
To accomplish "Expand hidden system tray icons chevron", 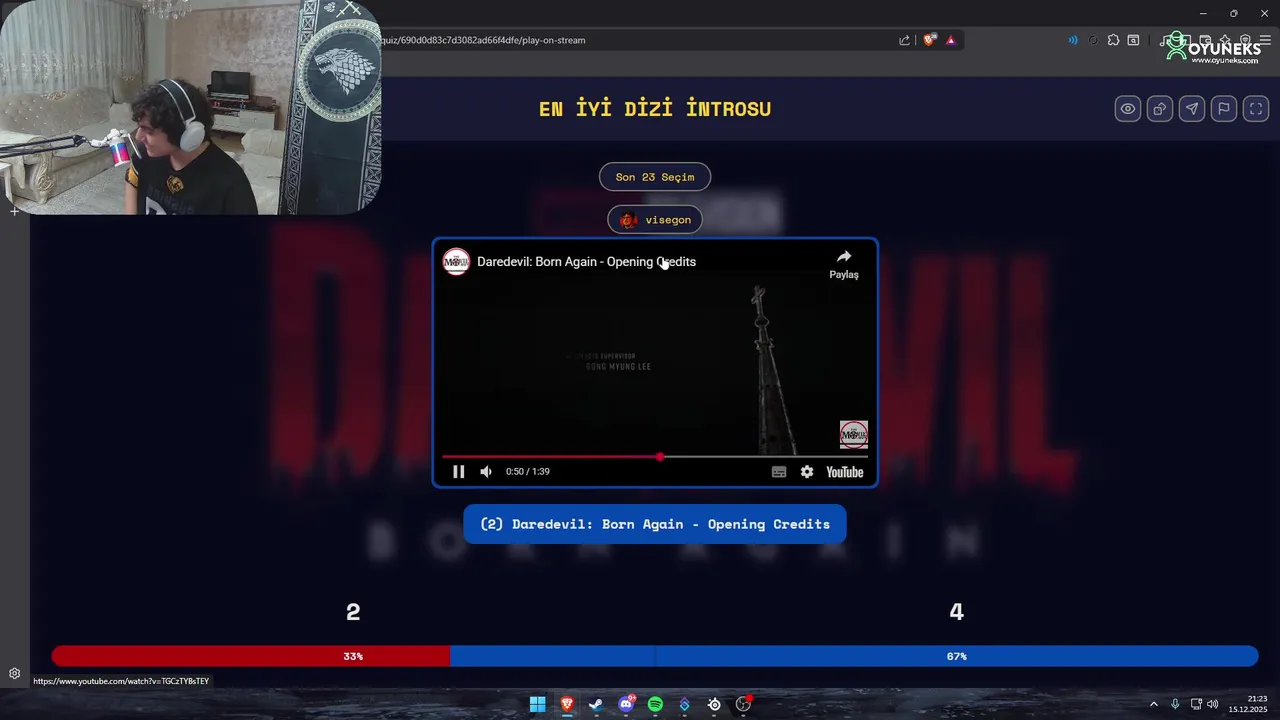I will coord(1153,704).
